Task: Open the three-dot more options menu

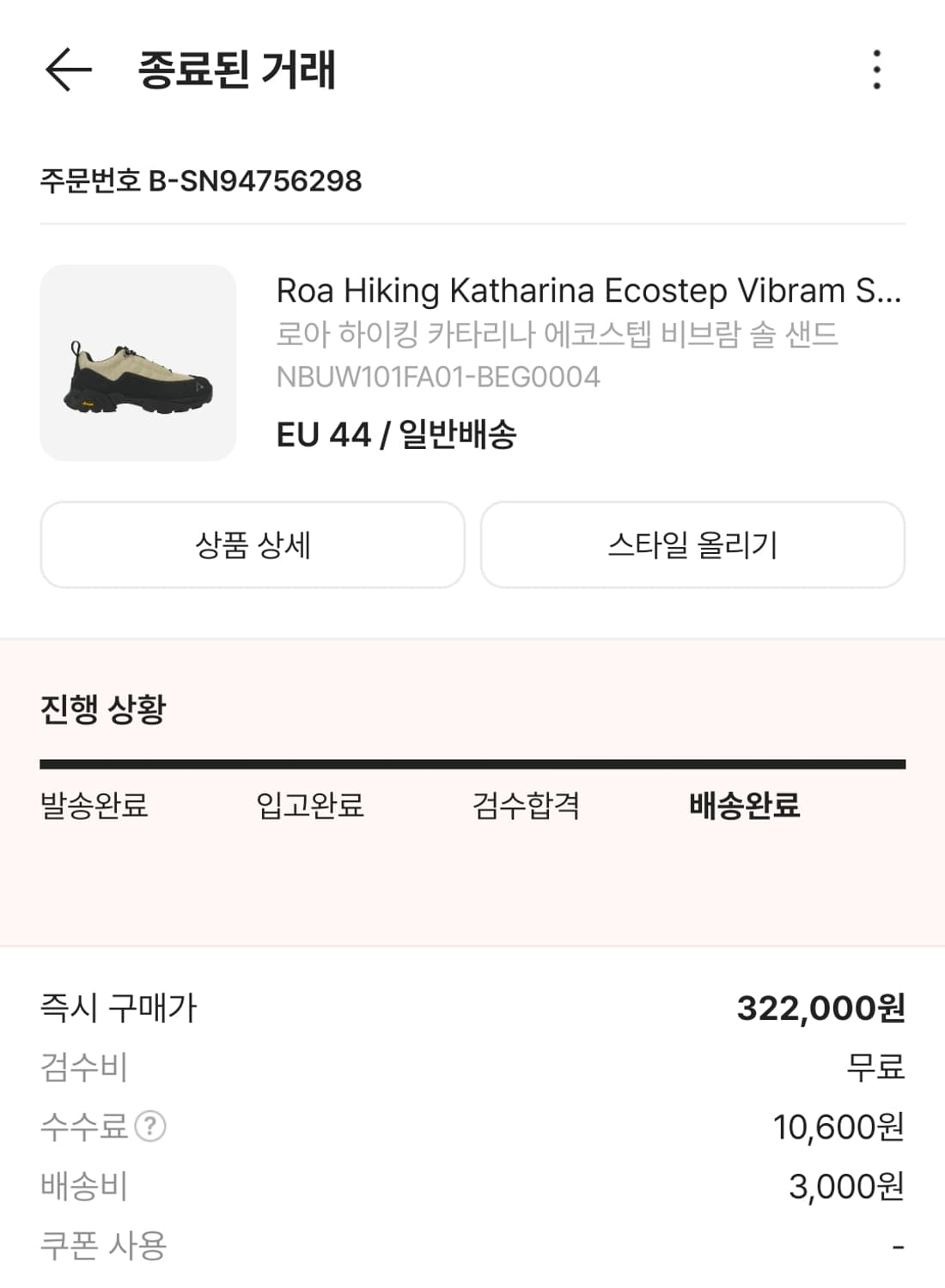Action: point(876,70)
